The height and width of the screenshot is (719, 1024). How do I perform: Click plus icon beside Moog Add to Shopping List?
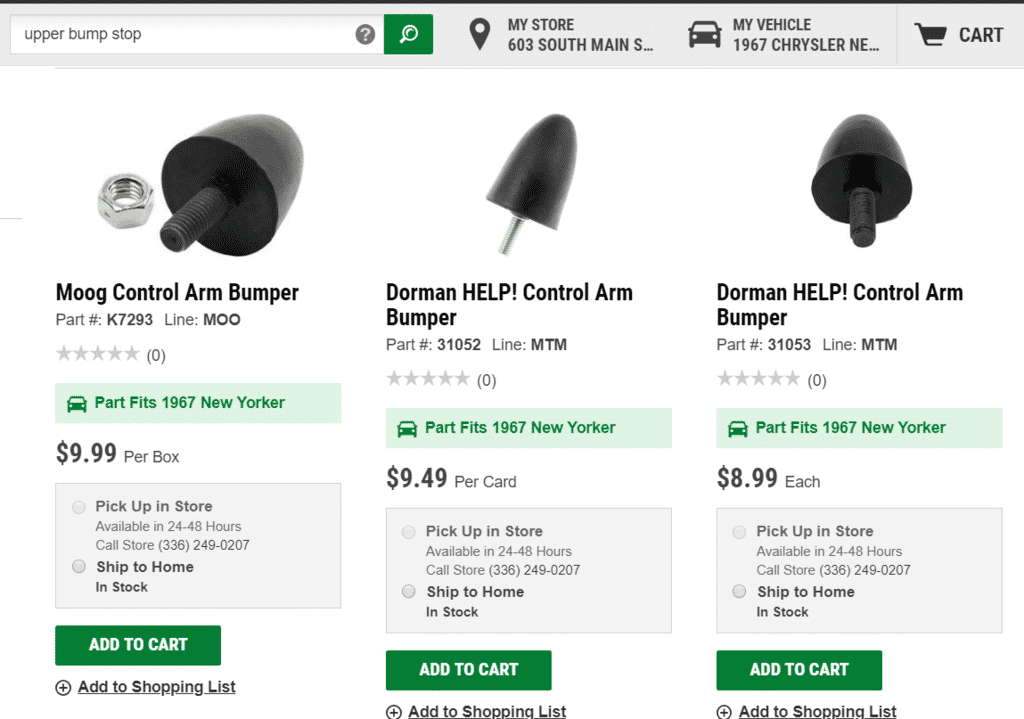point(63,688)
